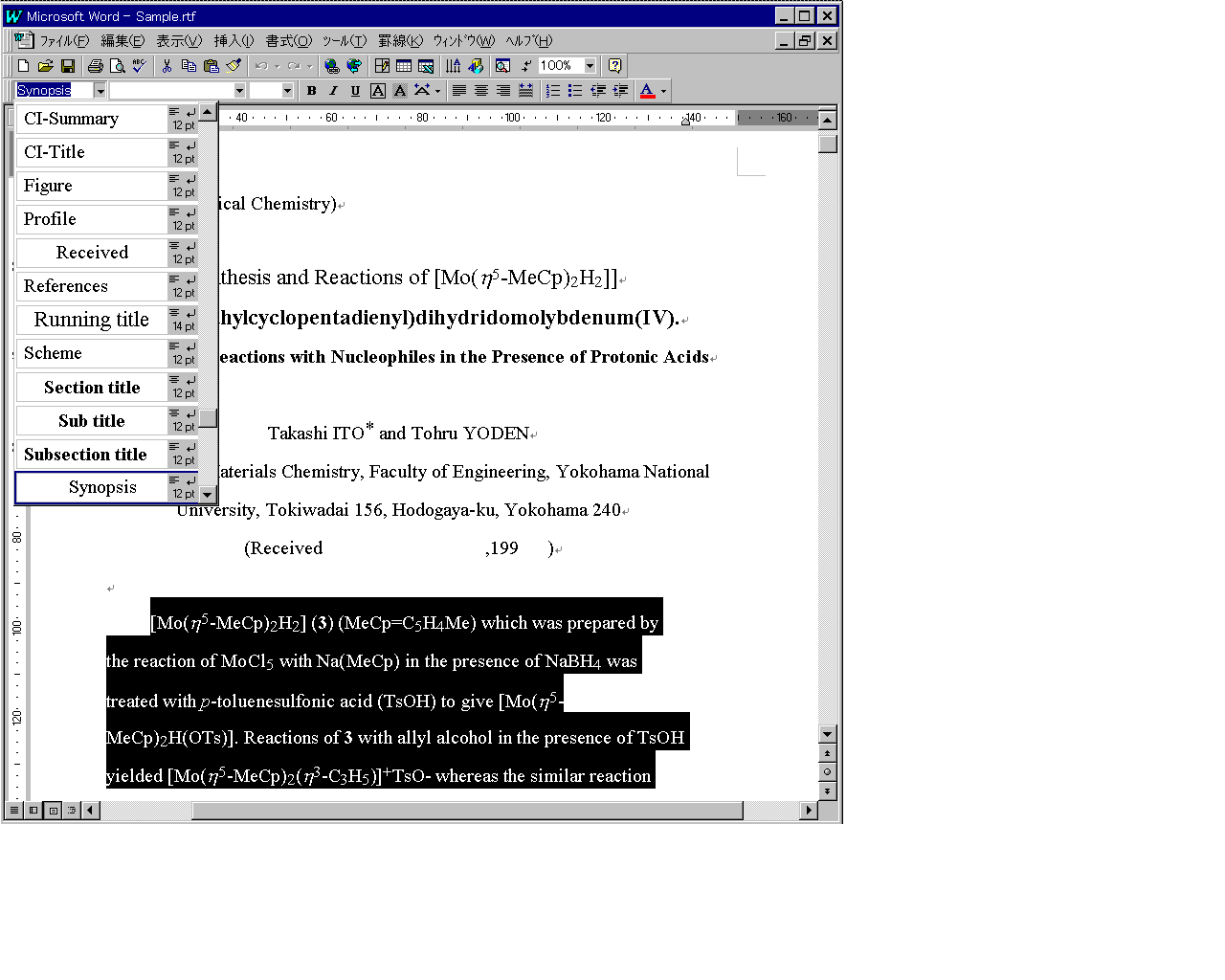Click the red font color button

647,91
